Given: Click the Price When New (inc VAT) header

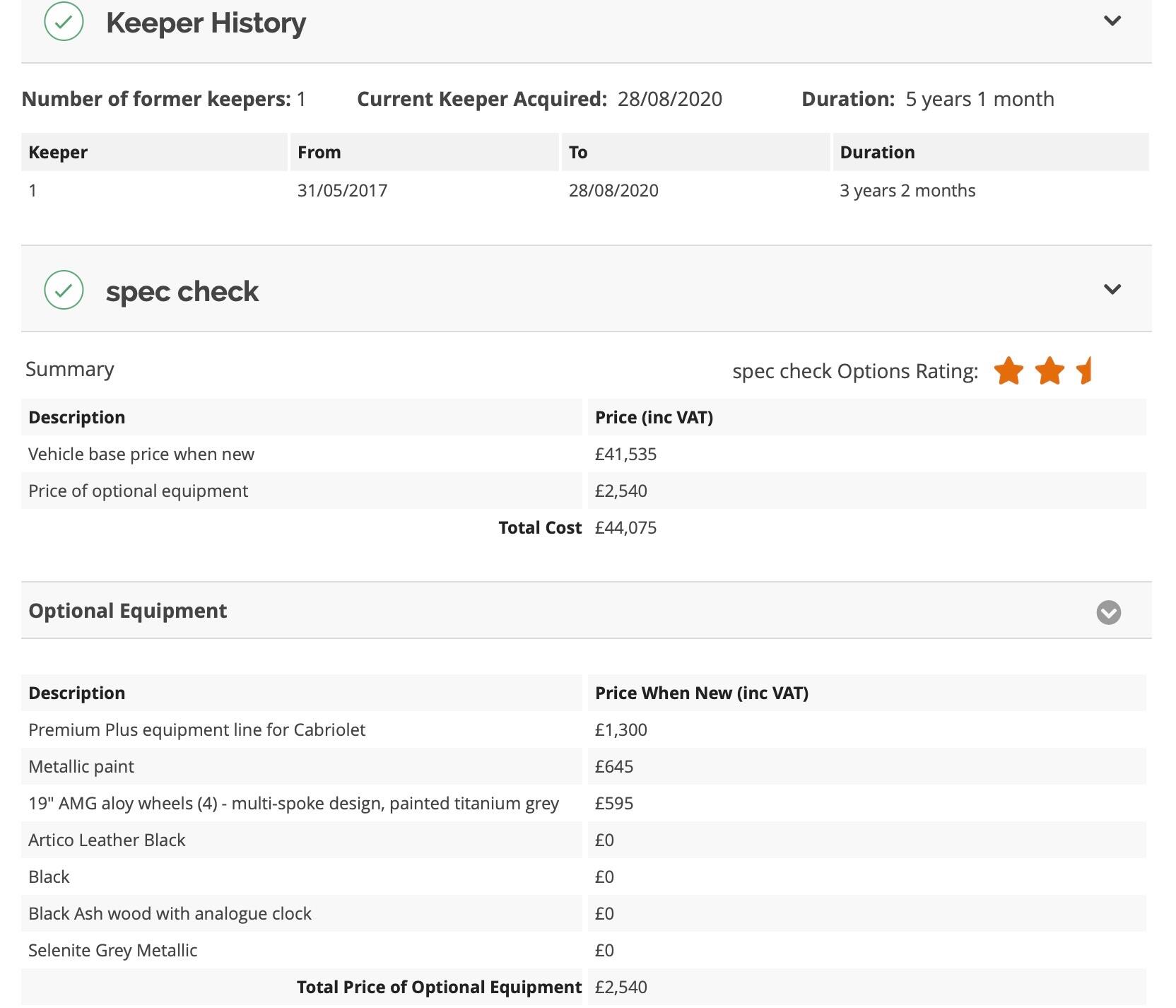Looking at the screenshot, I should [x=867, y=693].
